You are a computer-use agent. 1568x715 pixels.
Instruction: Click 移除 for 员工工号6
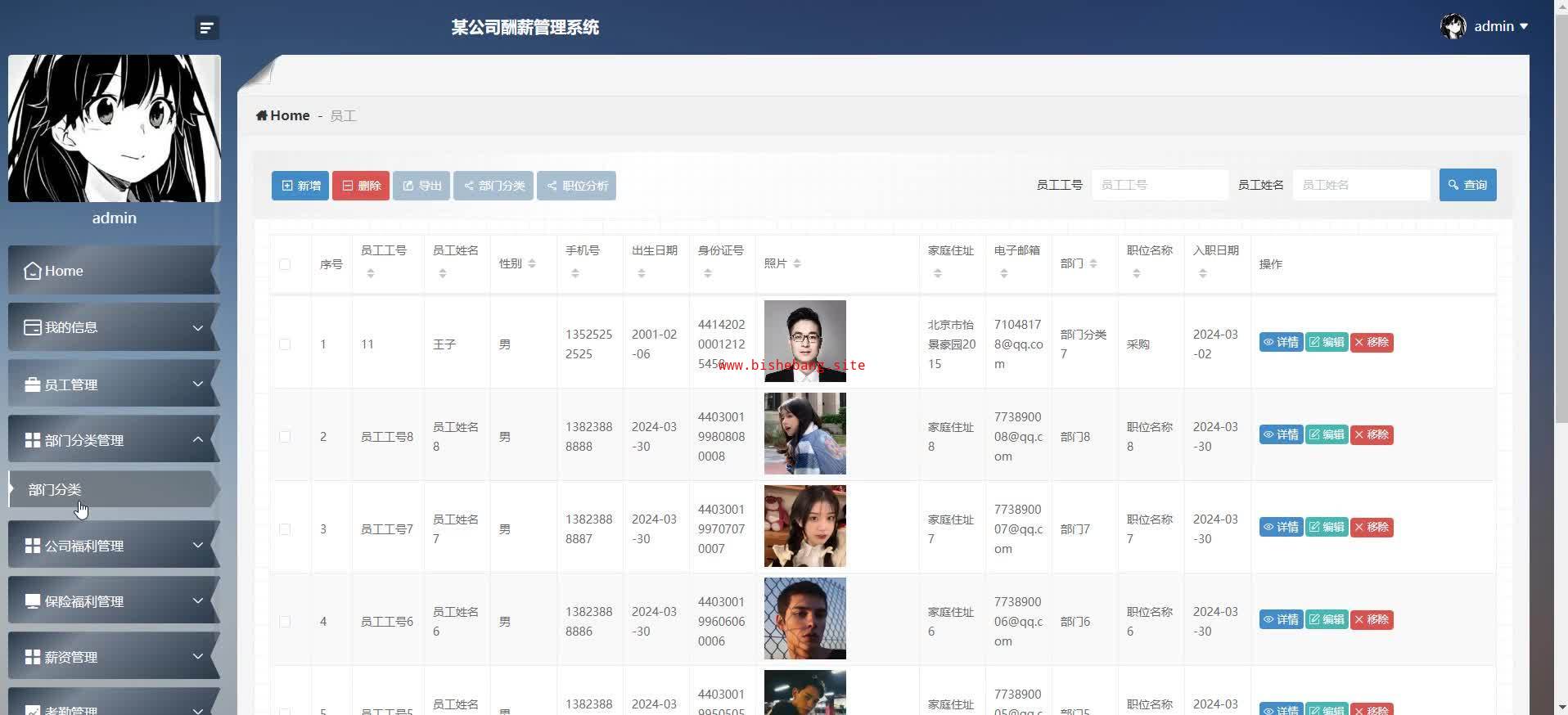(x=1372, y=620)
